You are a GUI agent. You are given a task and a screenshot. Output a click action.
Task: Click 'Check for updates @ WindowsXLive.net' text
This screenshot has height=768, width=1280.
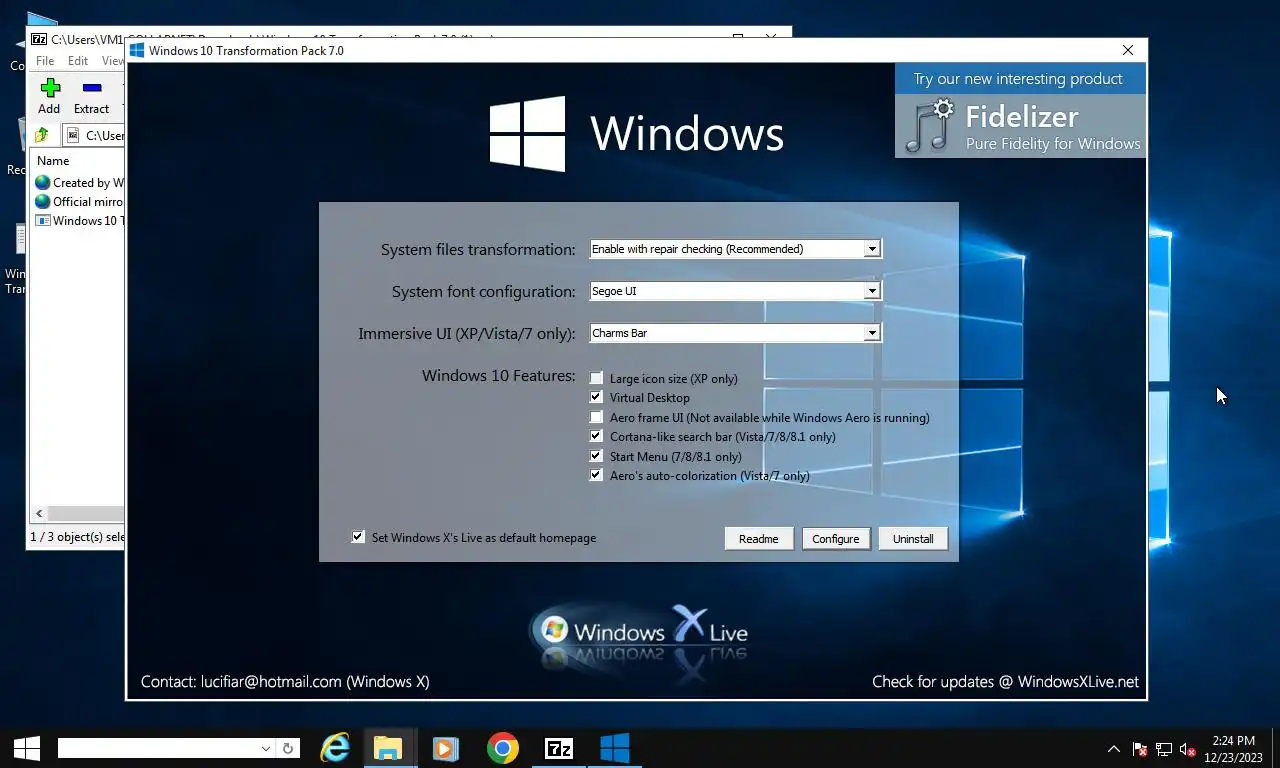[1005, 682]
